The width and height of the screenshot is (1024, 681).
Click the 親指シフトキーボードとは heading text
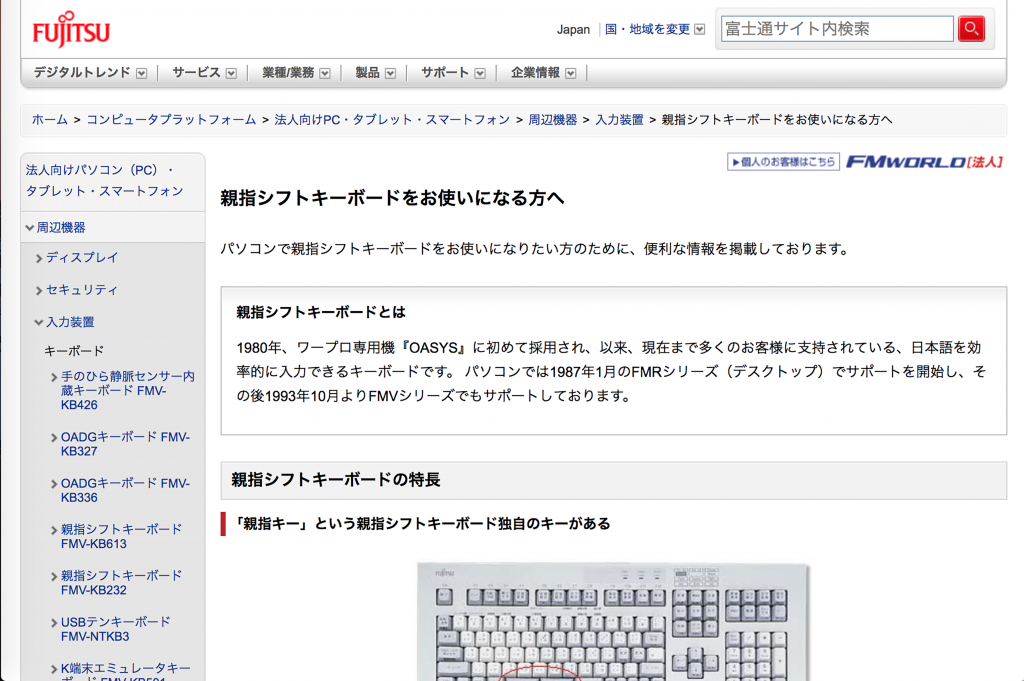tap(321, 312)
